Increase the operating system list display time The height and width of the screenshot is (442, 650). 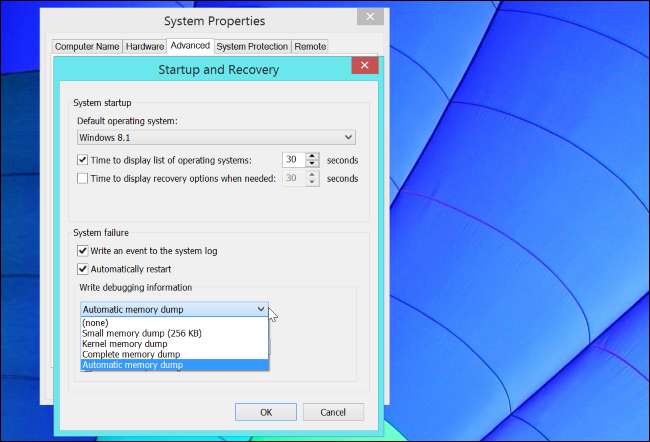coord(313,156)
